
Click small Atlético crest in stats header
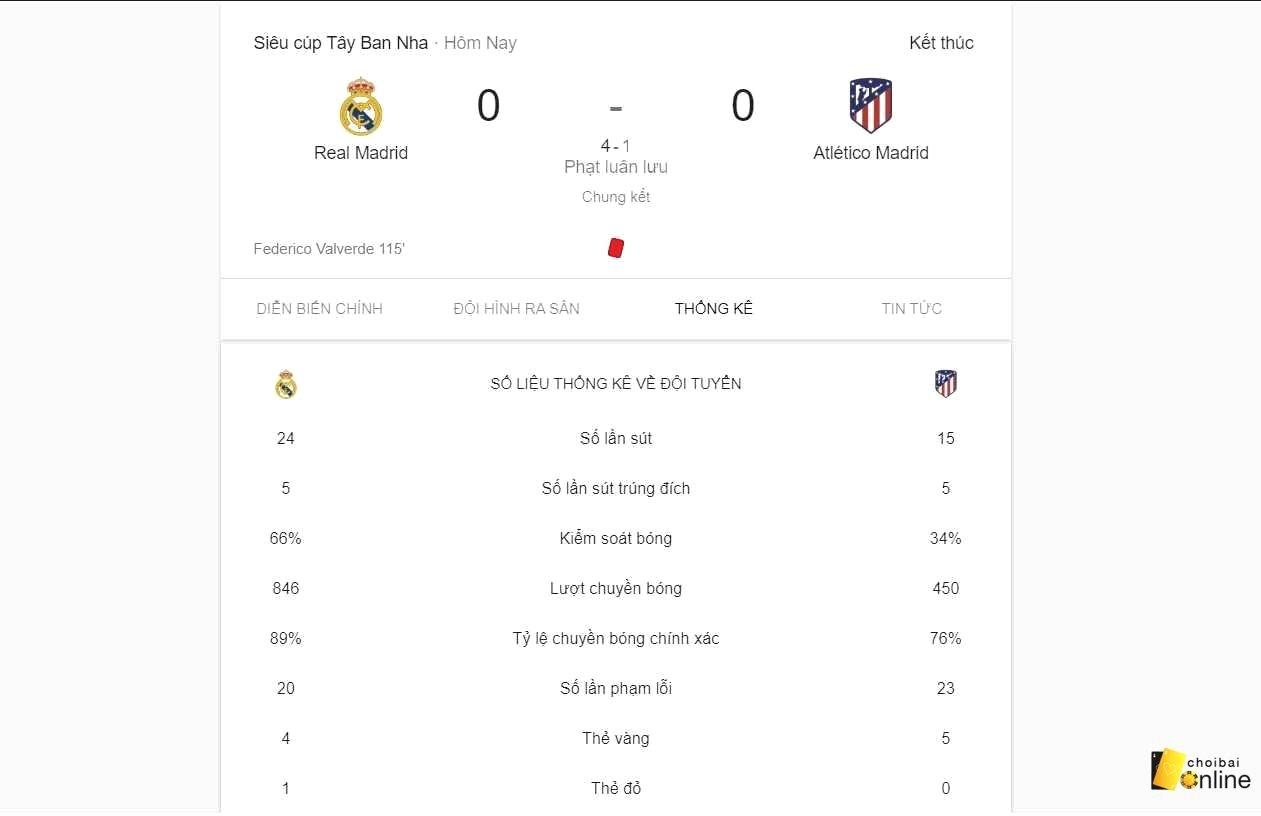coord(946,384)
